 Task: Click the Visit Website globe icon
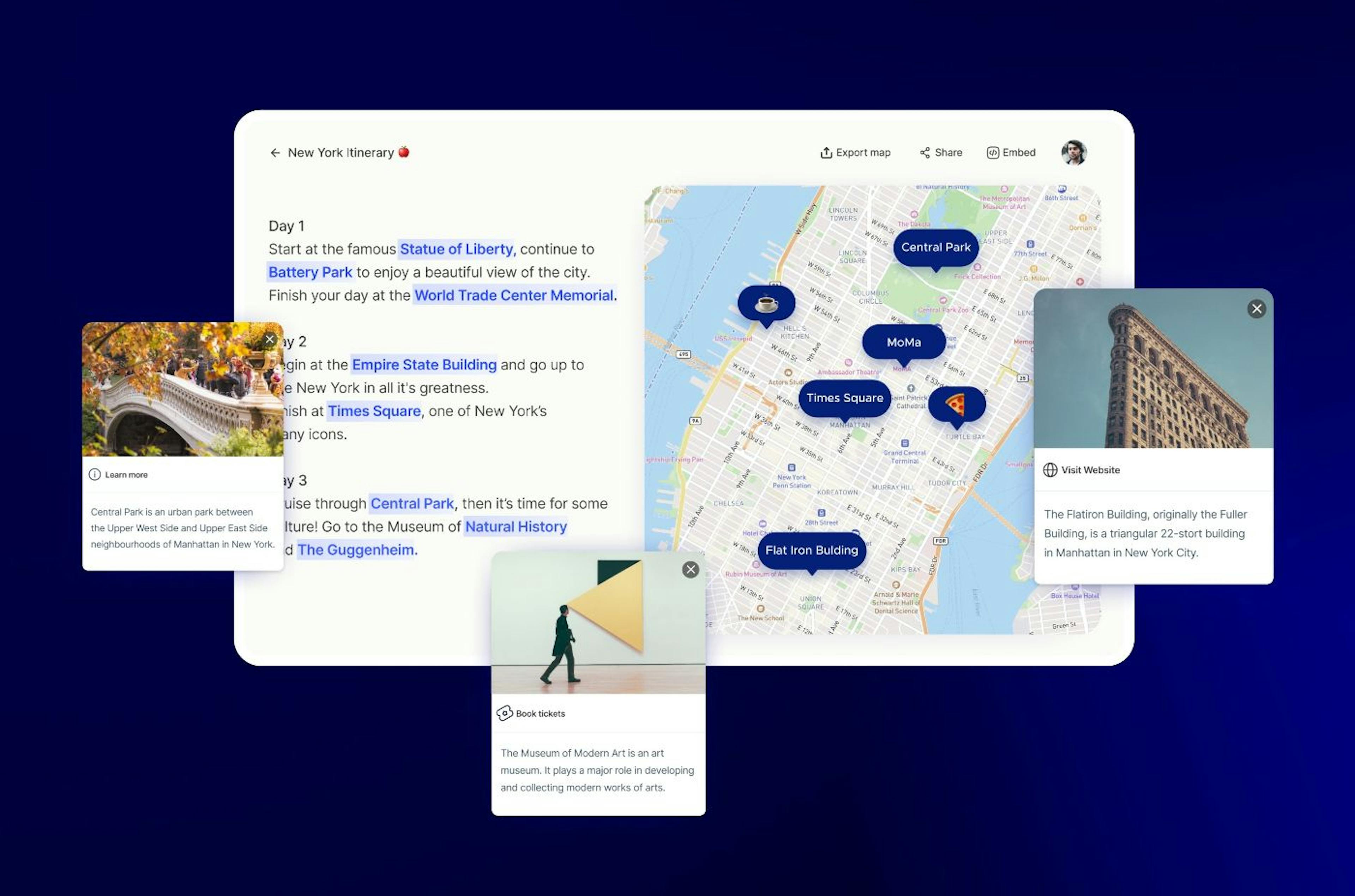coord(1051,469)
